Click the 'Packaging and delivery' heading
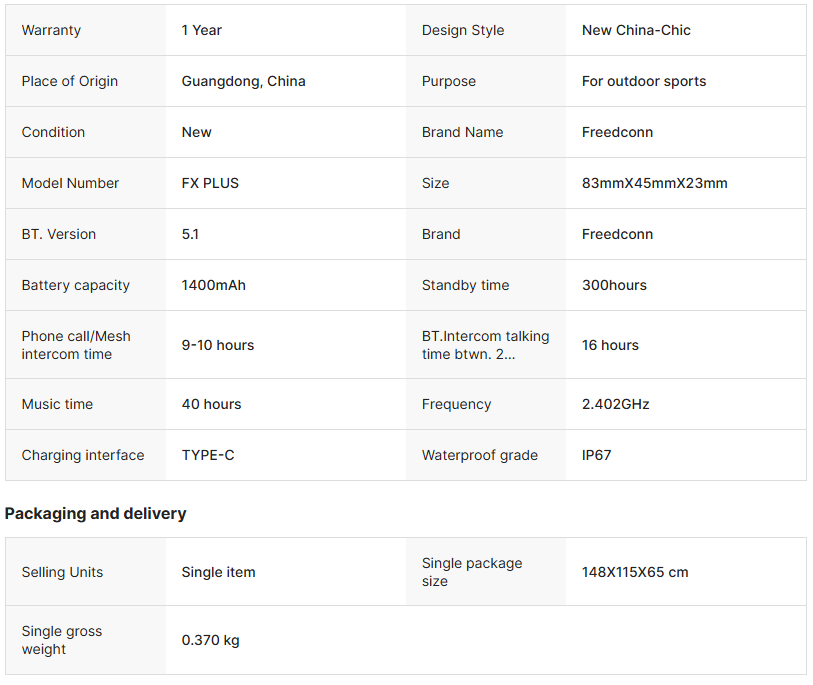Viewport: 813px width, 685px height. (x=96, y=513)
